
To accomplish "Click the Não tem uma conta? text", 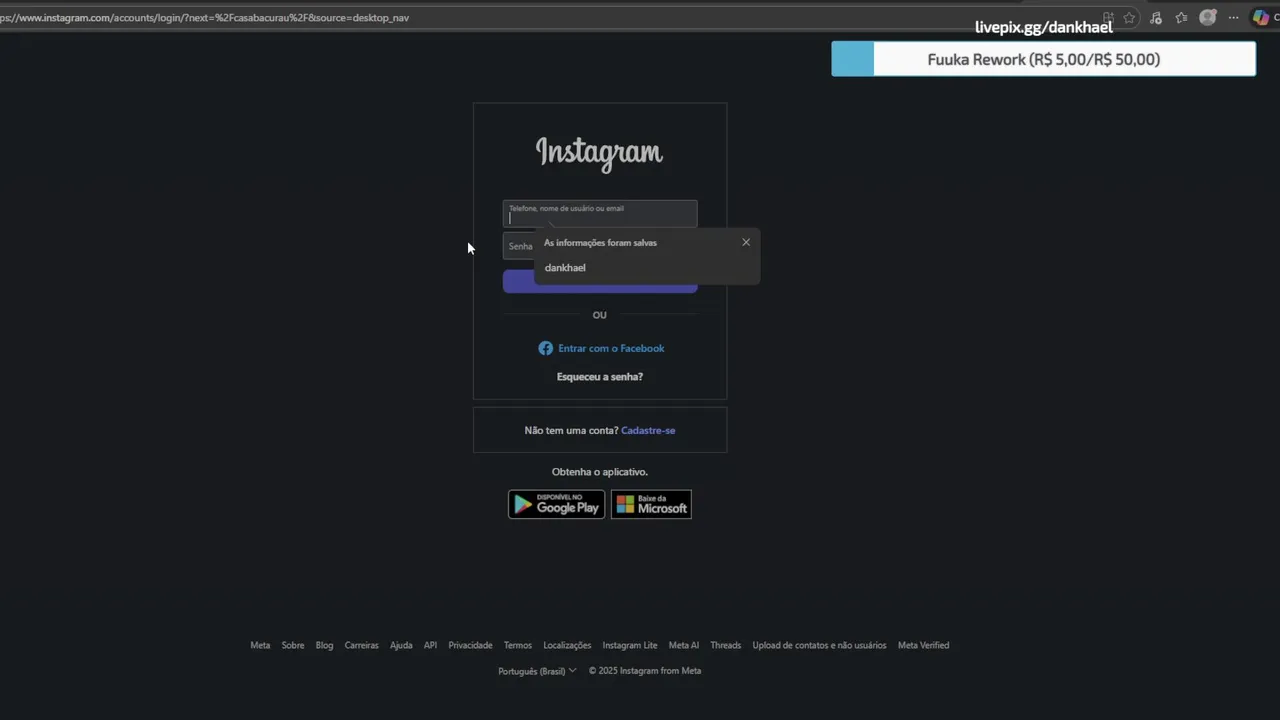I will (x=571, y=430).
